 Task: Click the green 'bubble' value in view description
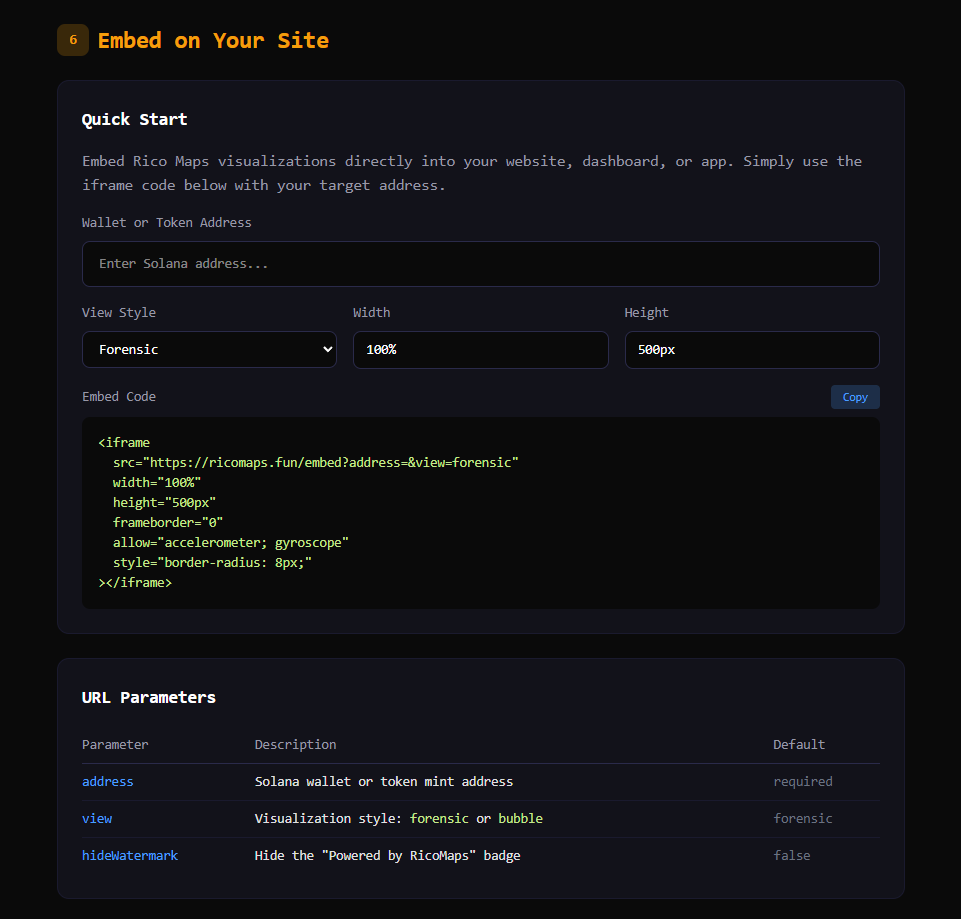(x=520, y=818)
